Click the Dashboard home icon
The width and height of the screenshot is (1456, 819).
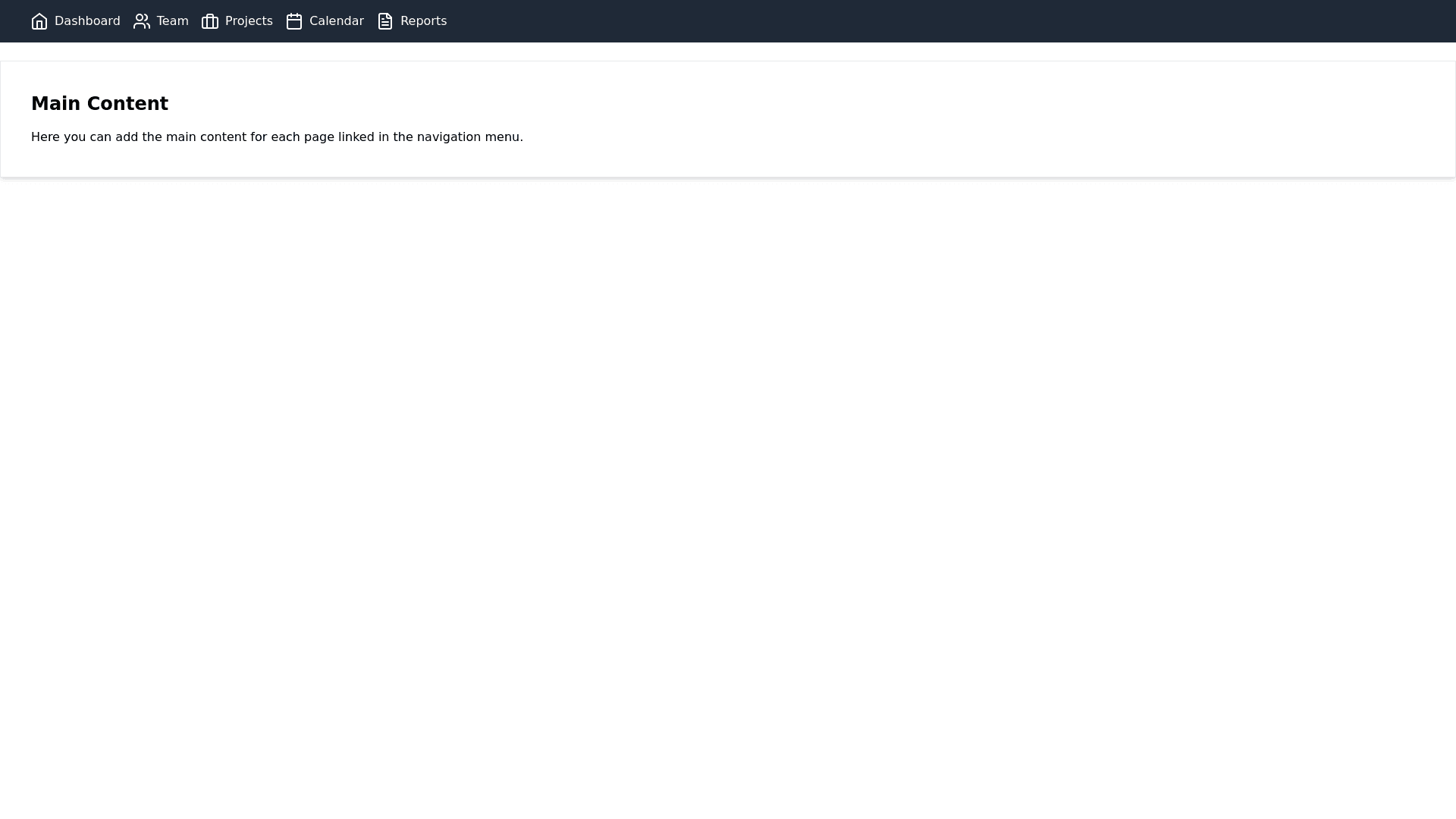point(39,21)
